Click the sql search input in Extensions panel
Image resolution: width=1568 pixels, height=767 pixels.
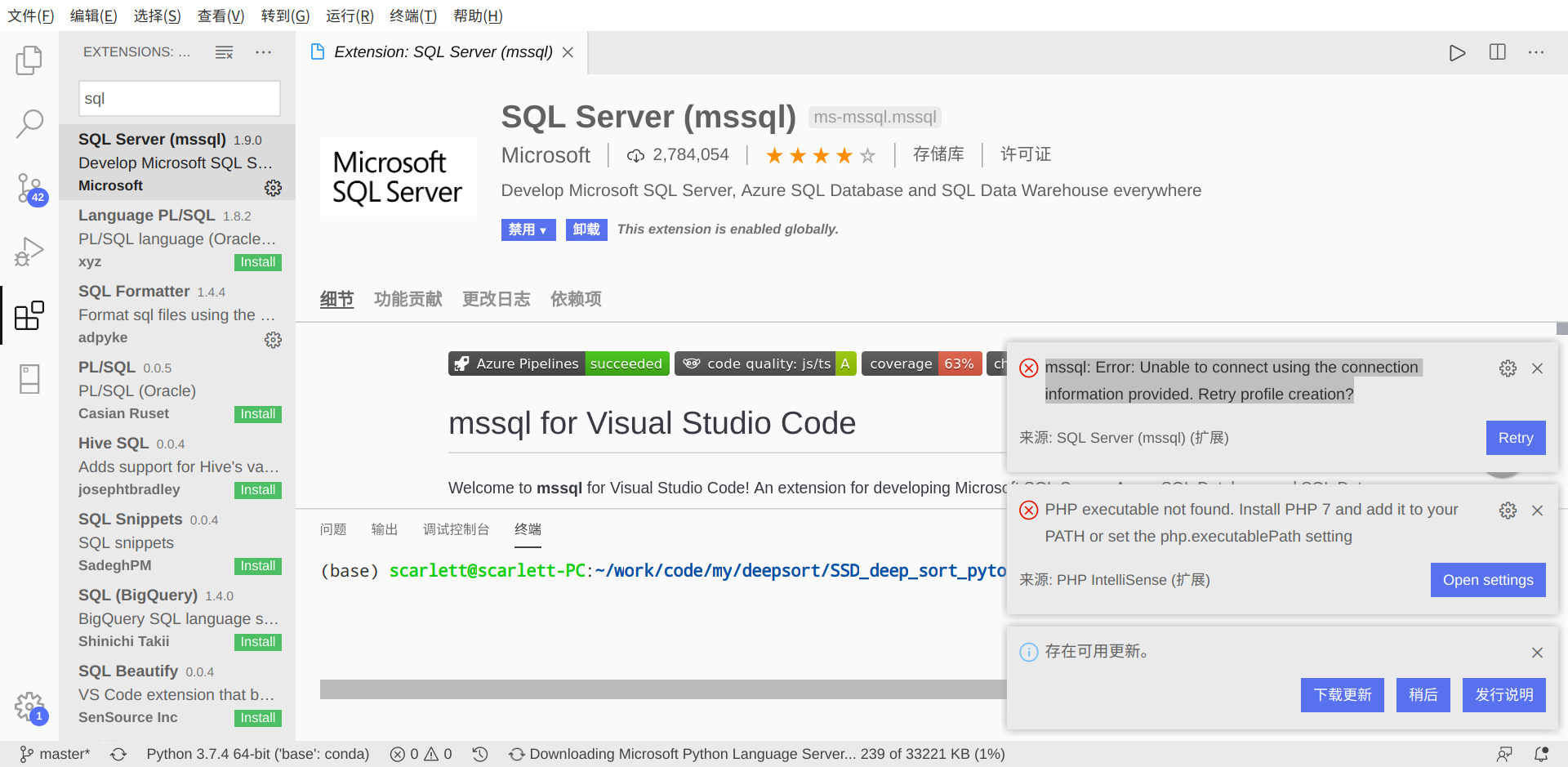pos(179,98)
